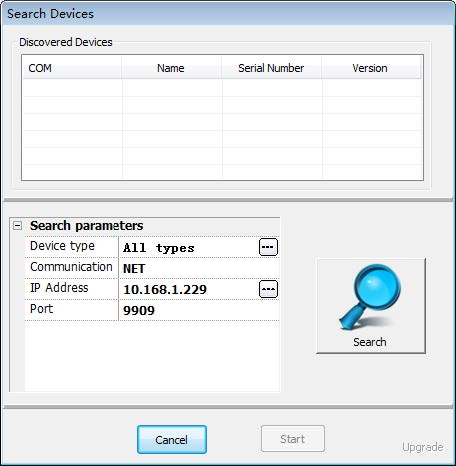Screen dimensions: 456x466
Task: Edit the 10.168.1.229 IP address field
Action: (x=189, y=289)
